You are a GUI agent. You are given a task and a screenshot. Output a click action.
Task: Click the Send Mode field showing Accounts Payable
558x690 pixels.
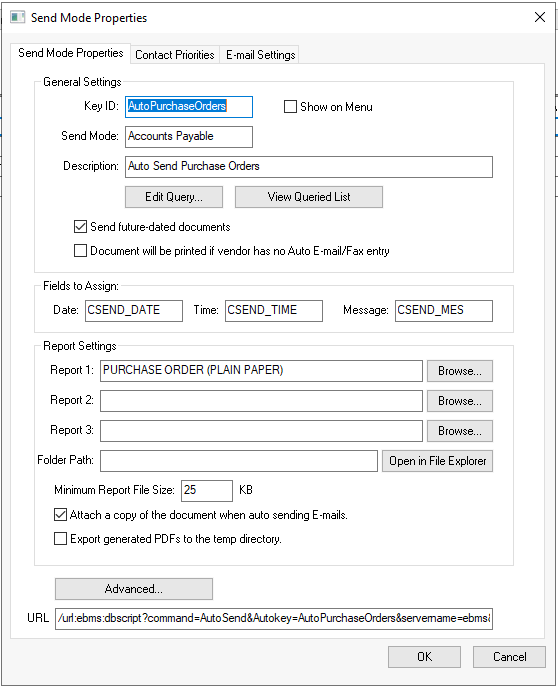coord(189,137)
